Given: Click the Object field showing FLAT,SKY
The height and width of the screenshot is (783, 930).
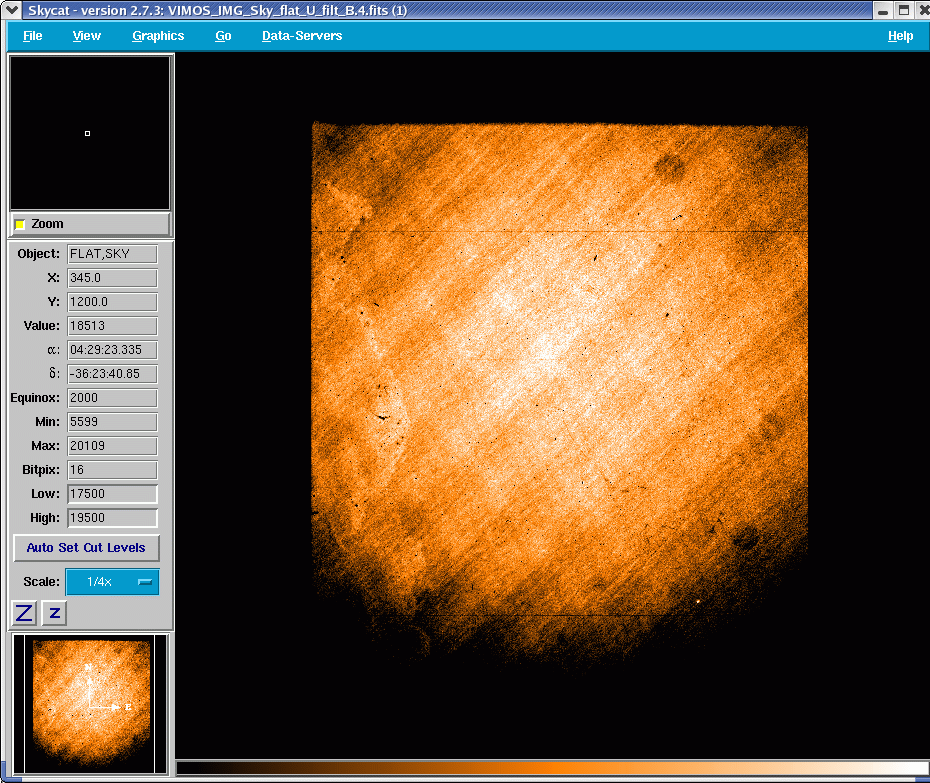Looking at the screenshot, I should (112, 254).
